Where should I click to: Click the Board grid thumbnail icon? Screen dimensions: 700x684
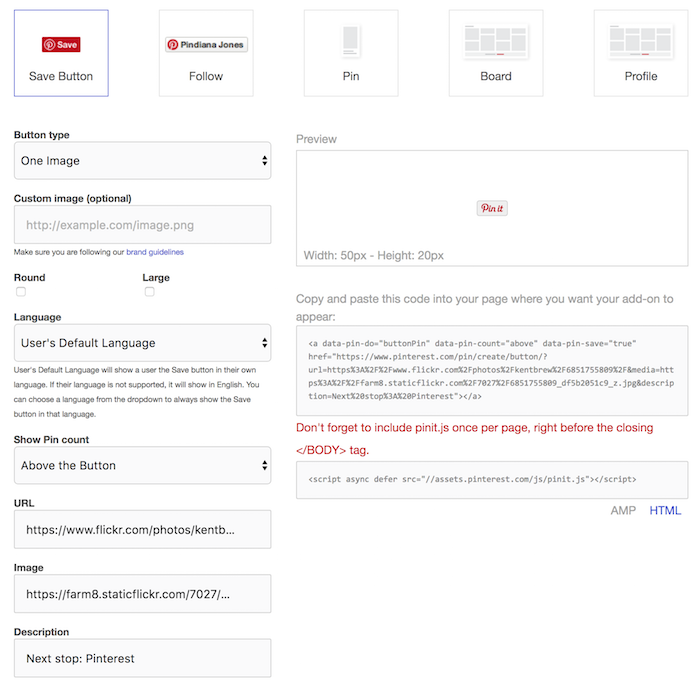click(x=496, y=42)
